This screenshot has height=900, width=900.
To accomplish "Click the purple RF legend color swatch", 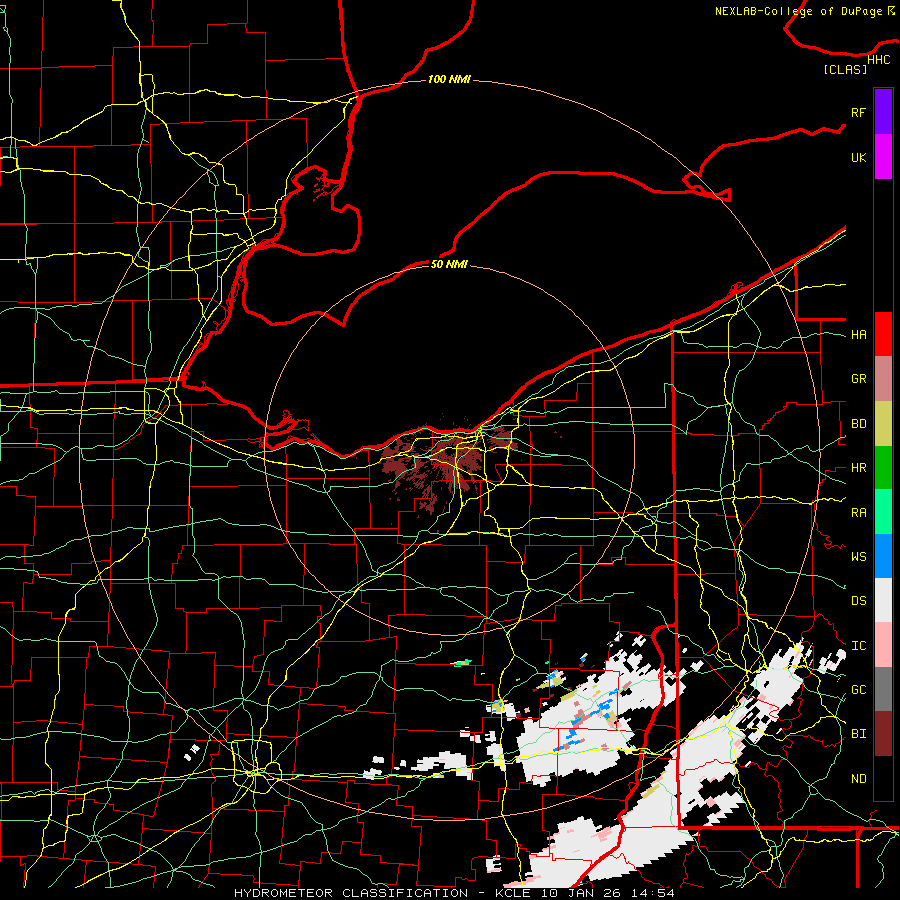I will pos(883,112).
